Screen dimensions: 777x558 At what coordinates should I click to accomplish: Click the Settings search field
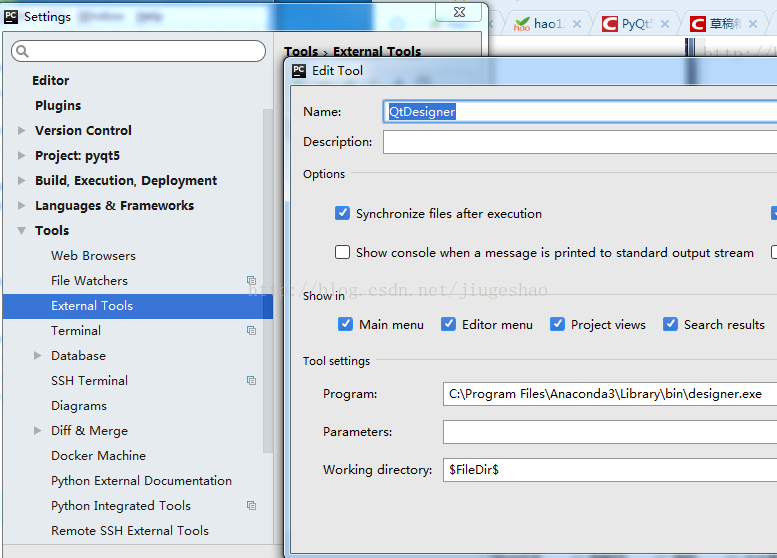pyautogui.click(x=138, y=51)
